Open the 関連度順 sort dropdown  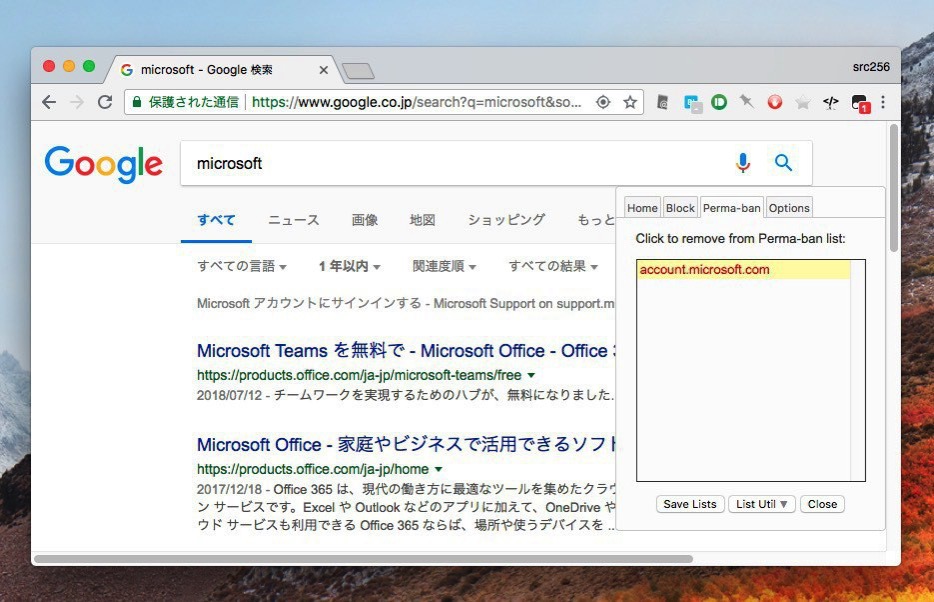[444, 266]
